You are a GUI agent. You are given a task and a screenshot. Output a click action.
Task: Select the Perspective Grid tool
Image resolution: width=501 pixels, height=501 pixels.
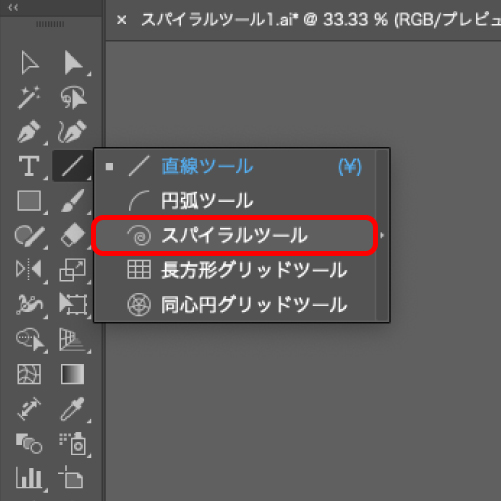(x=72, y=339)
